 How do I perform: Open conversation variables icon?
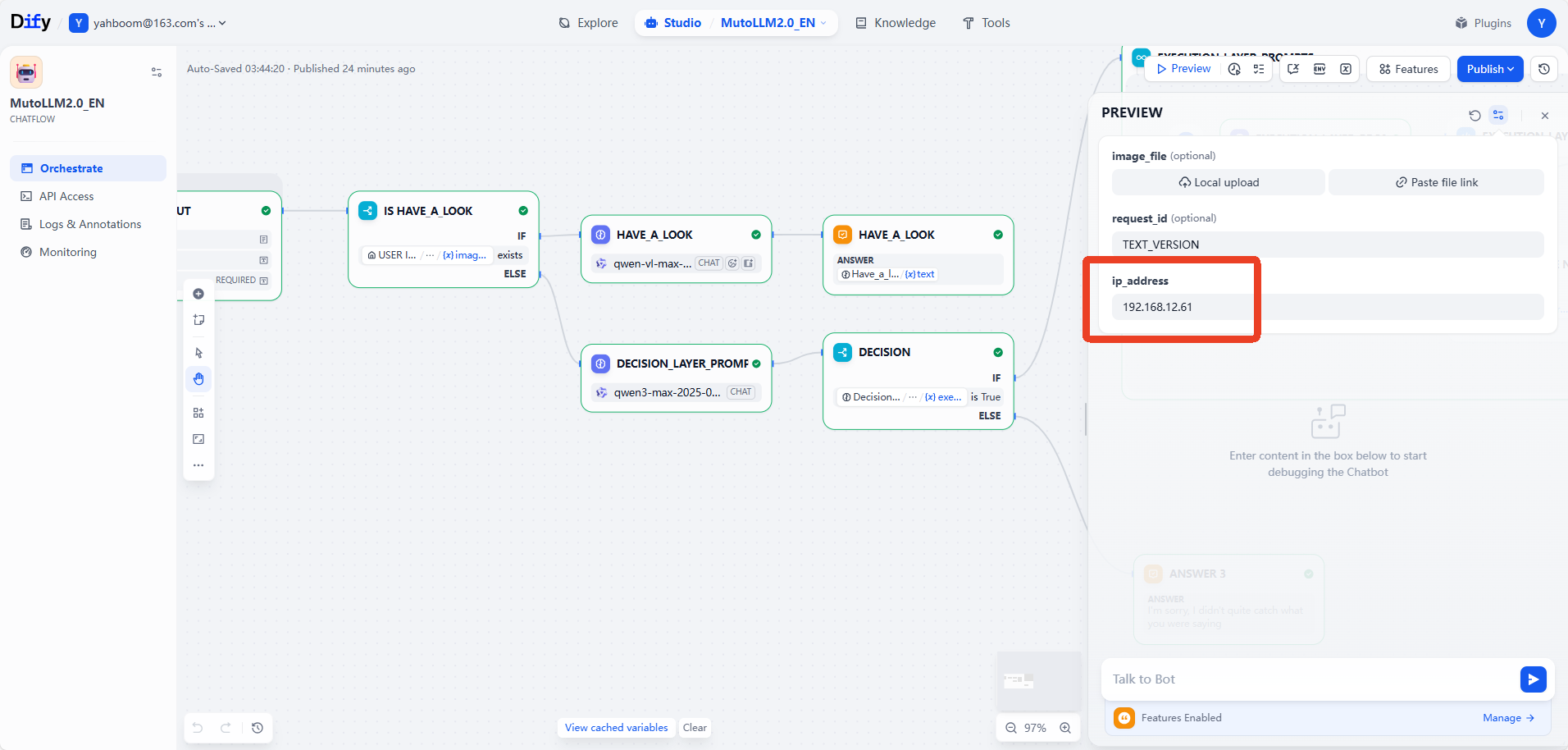(1293, 69)
